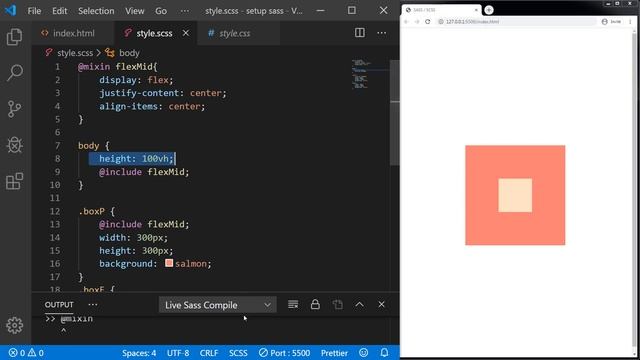Maximize the output panel with chevron up

click(360, 304)
